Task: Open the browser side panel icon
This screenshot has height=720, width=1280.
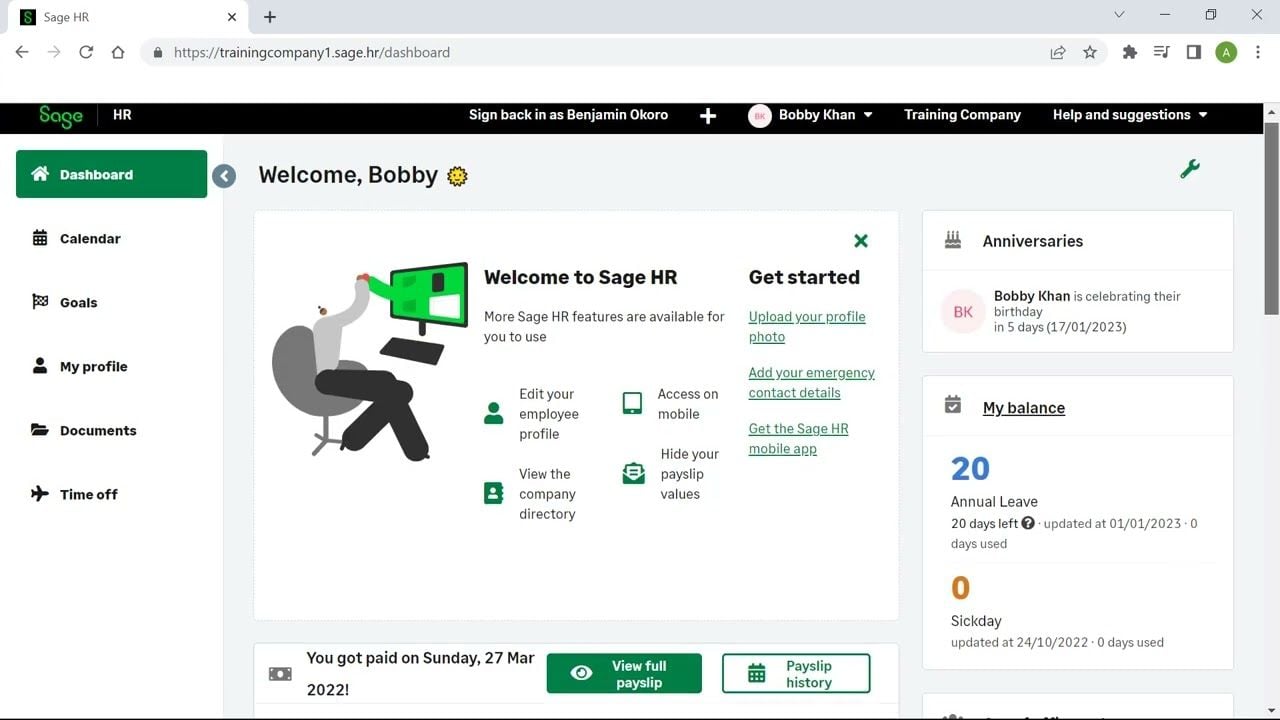Action: pyautogui.click(x=1194, y=52)
